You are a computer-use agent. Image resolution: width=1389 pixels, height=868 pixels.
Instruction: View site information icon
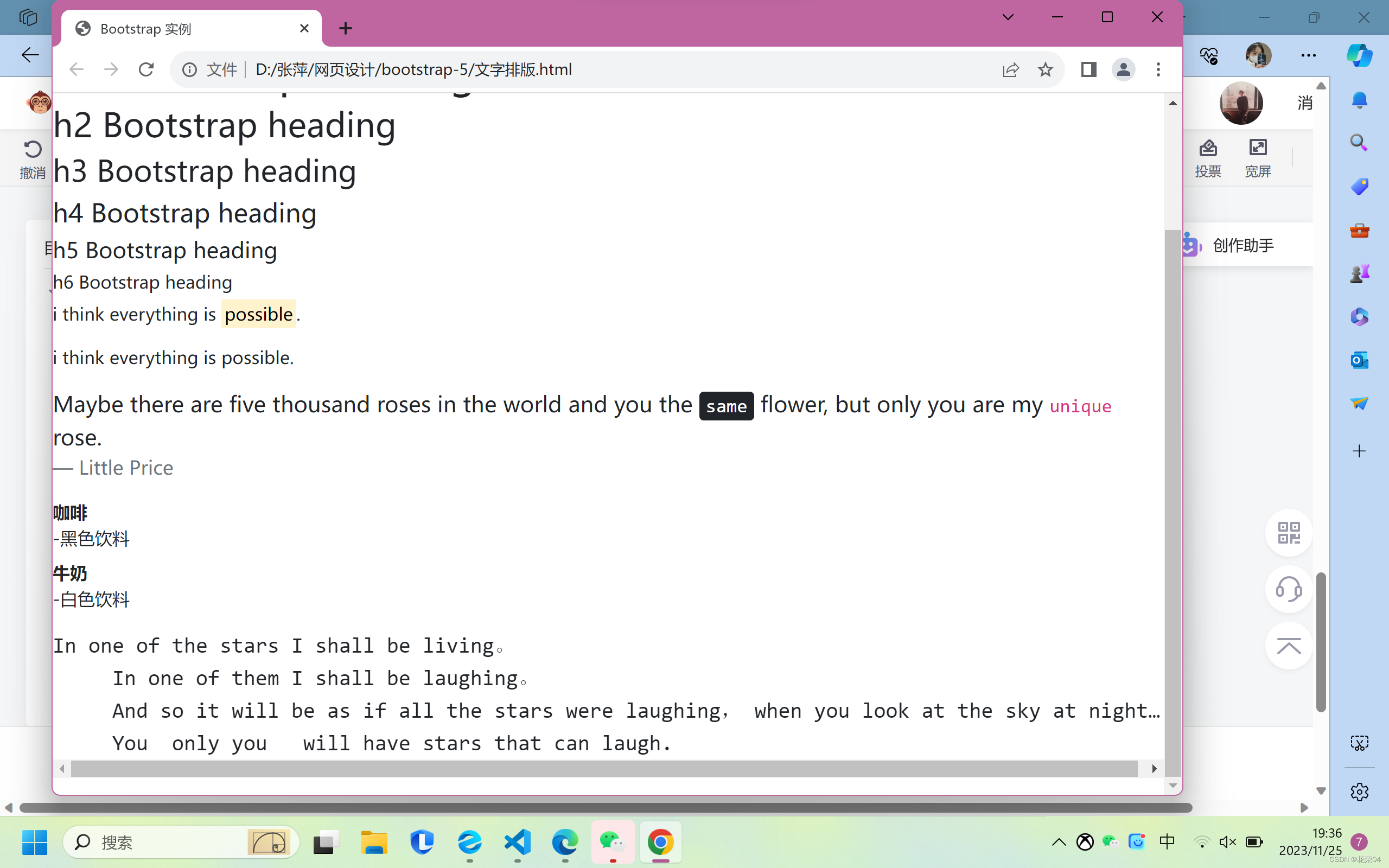[189, 69]
